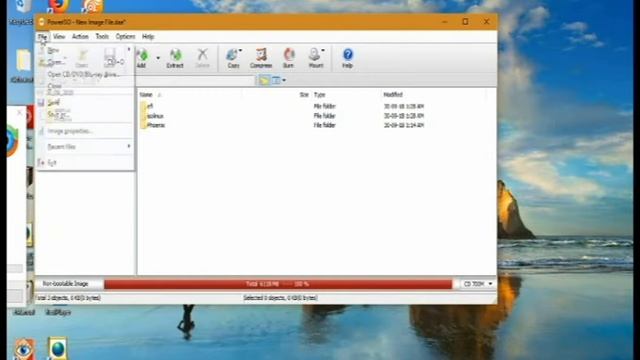Click the Save disk icon in File menu

(41, 102)
